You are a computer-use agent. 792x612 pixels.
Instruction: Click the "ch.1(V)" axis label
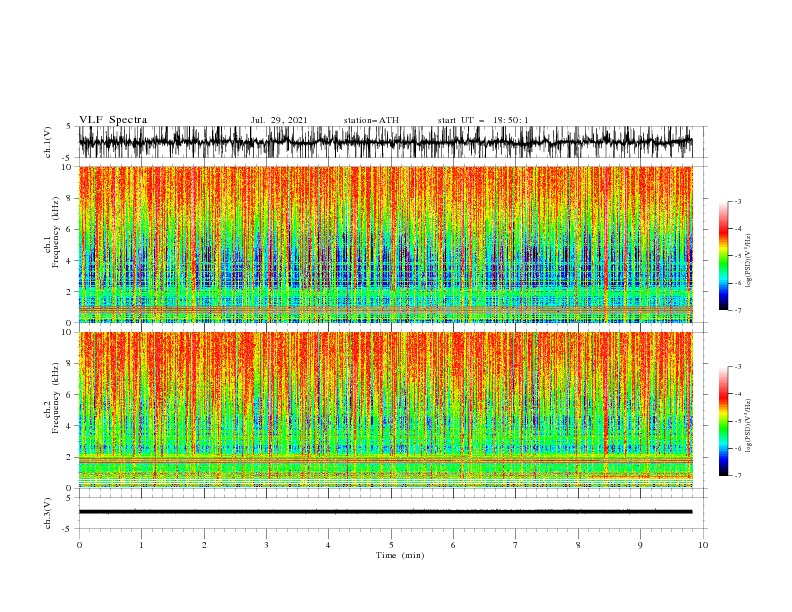click(x=48, y=142)
